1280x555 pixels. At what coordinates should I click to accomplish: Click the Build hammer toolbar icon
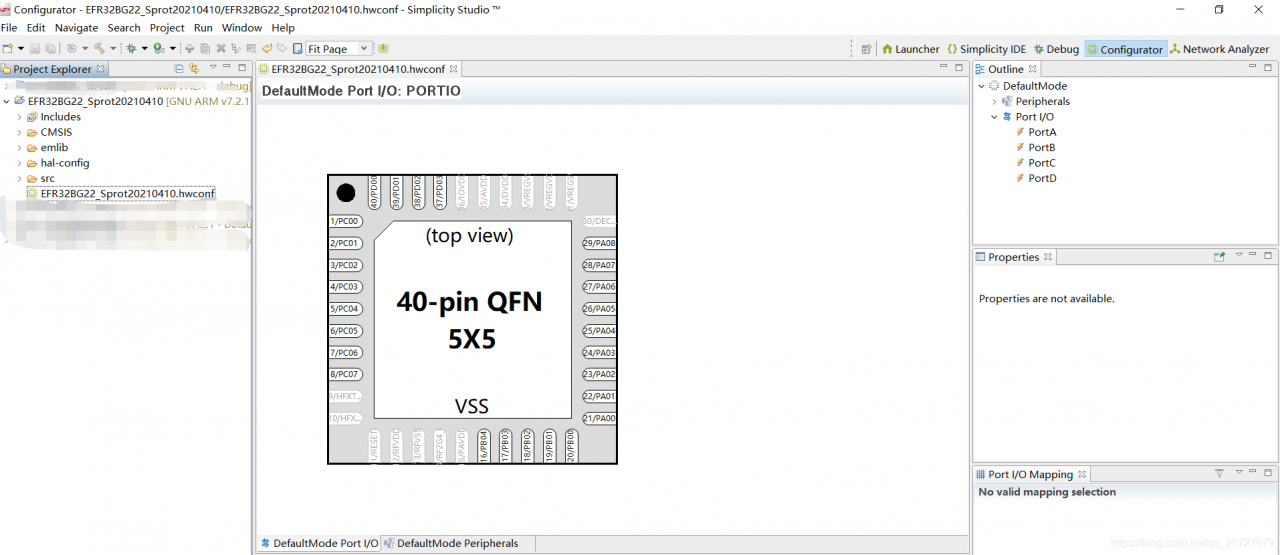(100, 48)
